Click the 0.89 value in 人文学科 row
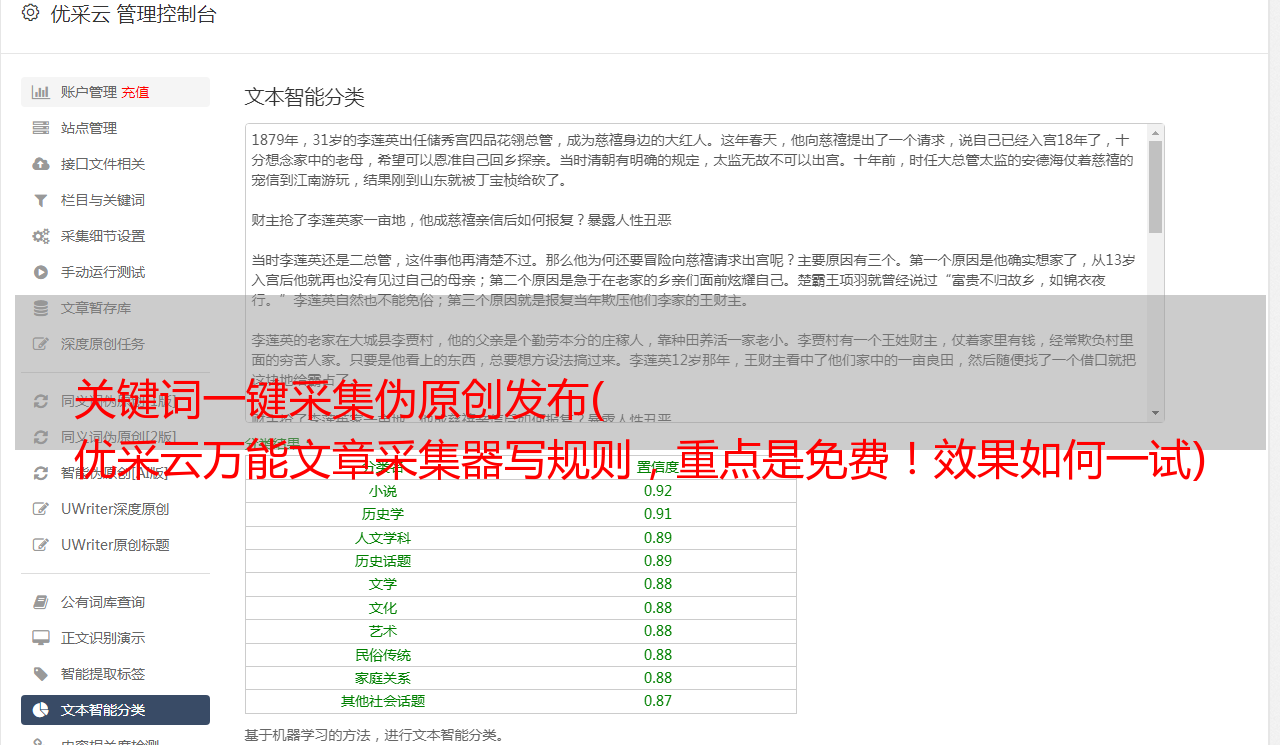This screenshot has height=745, width=1280. click(x=658, y=538)
